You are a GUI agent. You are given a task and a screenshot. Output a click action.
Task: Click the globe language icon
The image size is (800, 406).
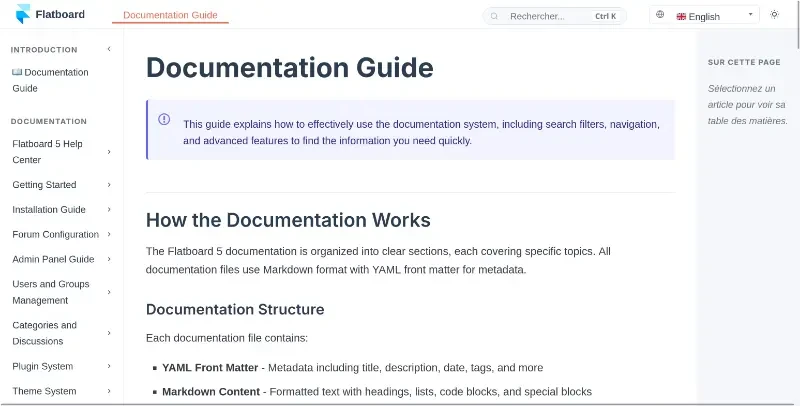tap(660, 15)
